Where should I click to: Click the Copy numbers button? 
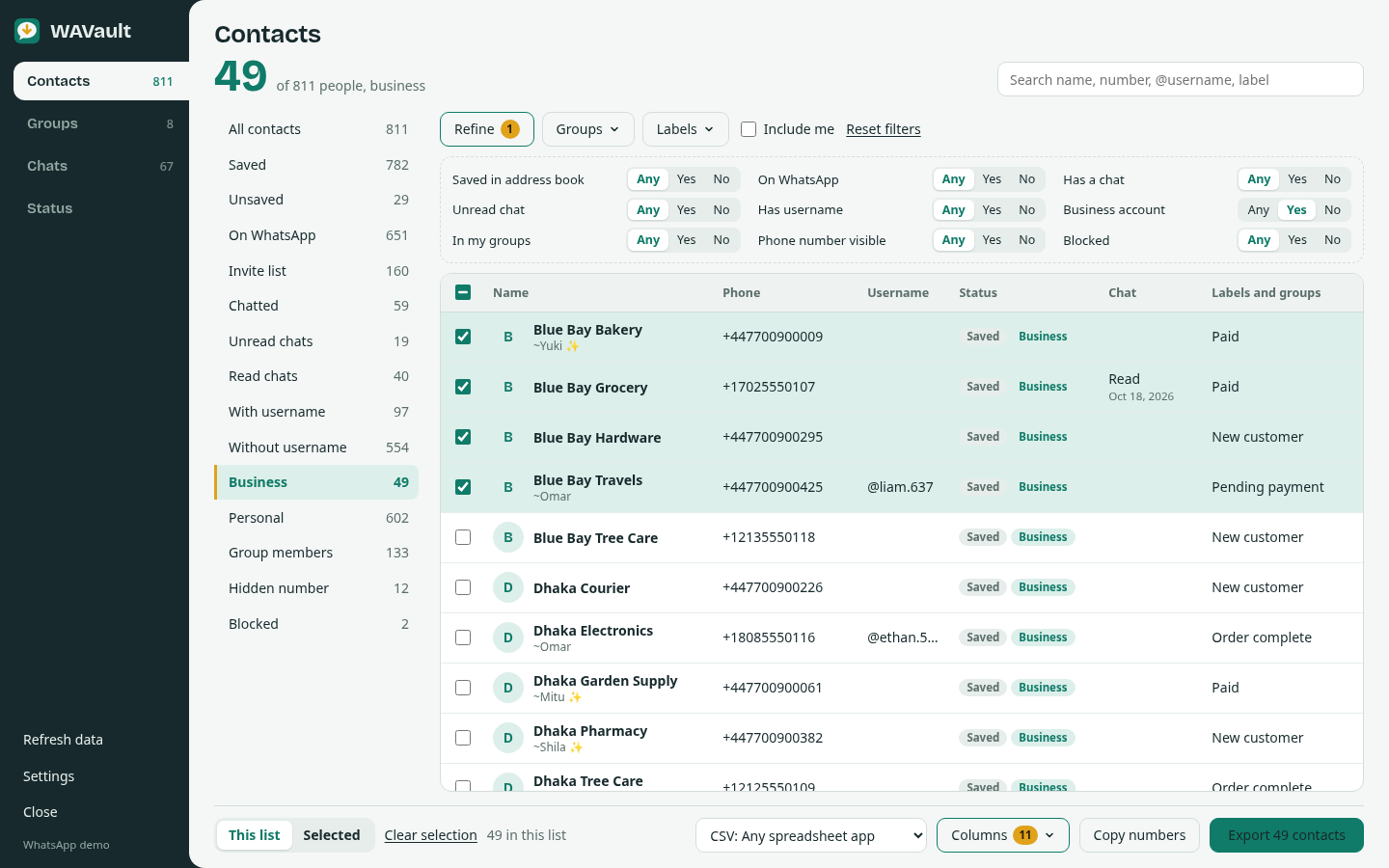click(x=1139, y=835)
